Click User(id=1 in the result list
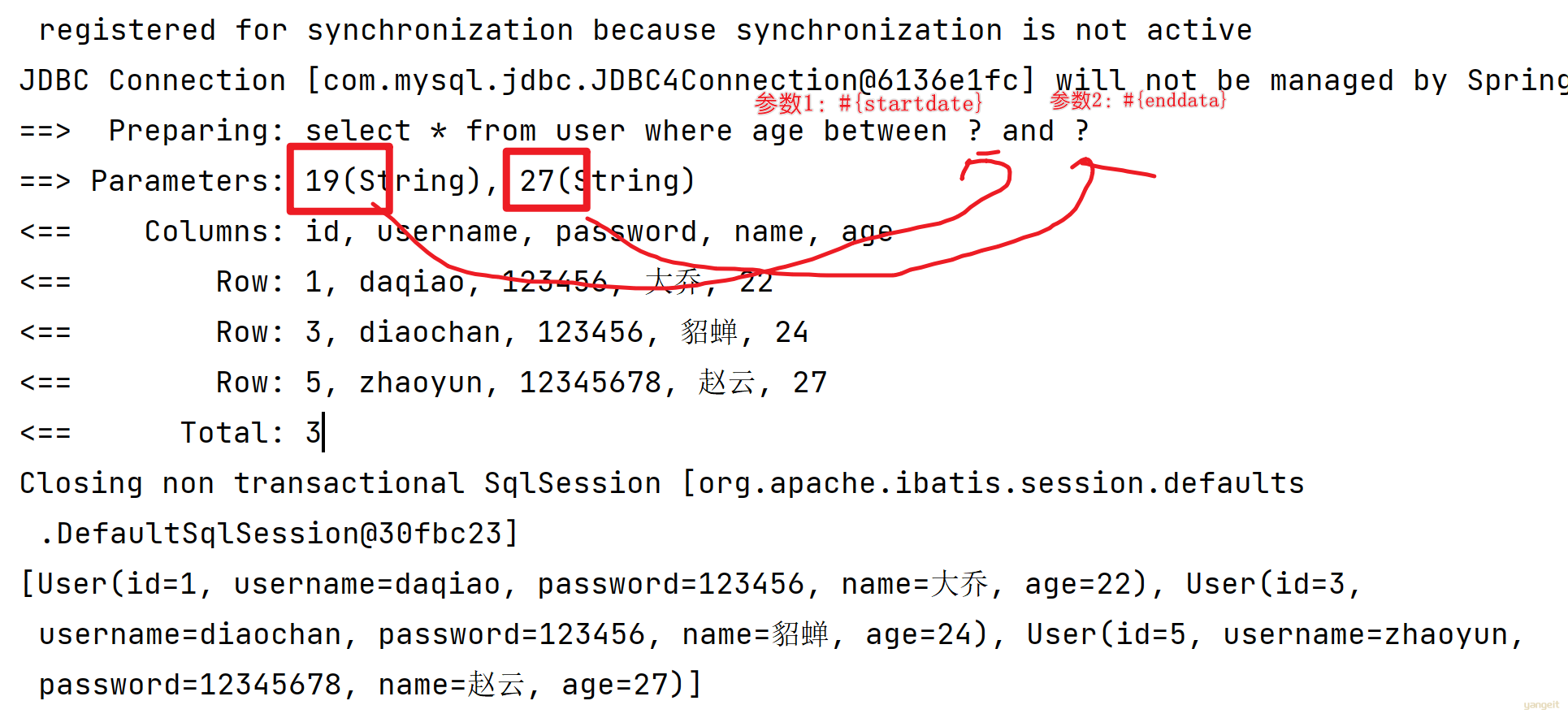The height and width of the screenshot is (718, 1568). coord(117,584)
